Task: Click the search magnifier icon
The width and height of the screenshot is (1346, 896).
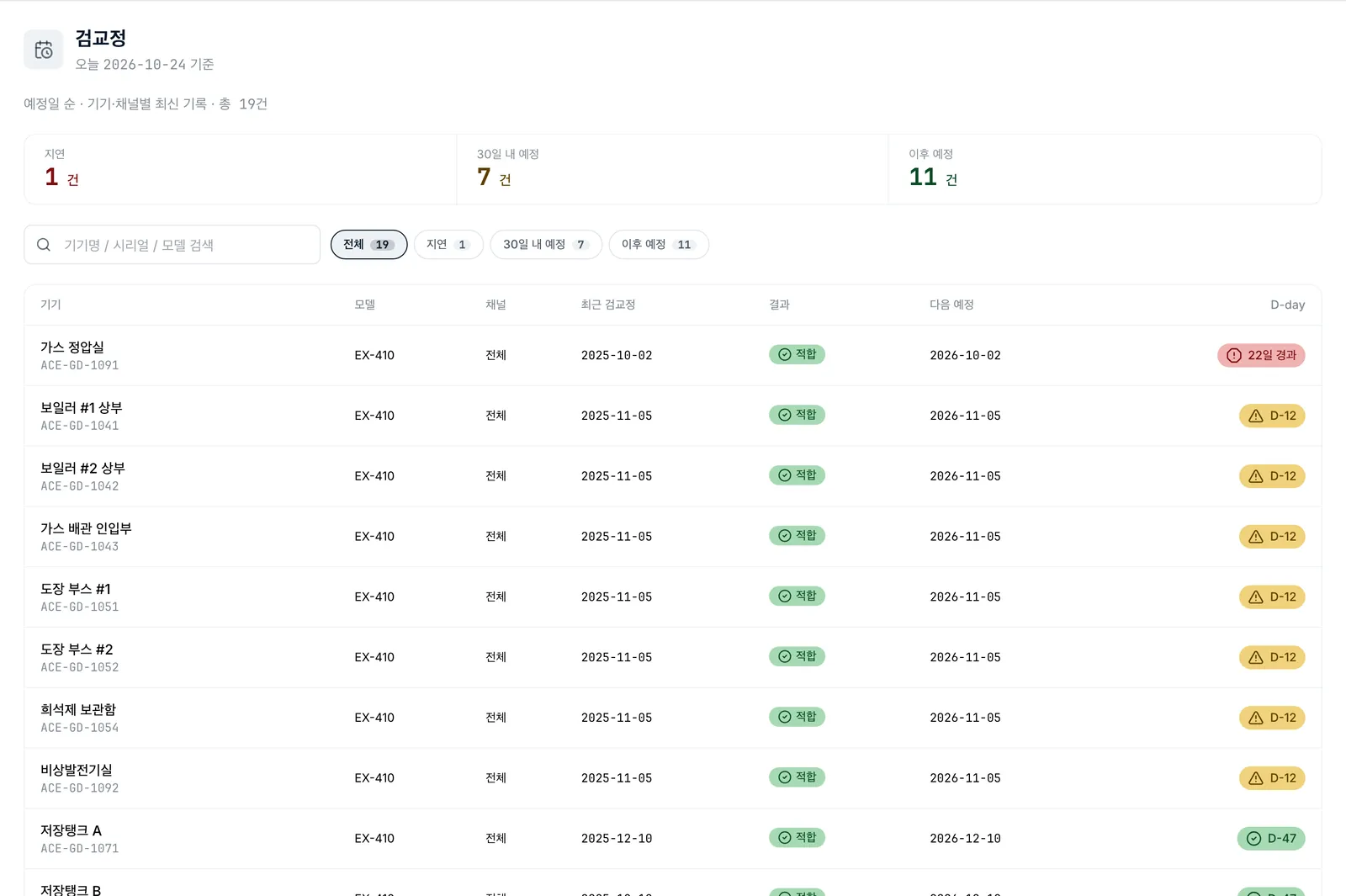Action: [44, 245]
